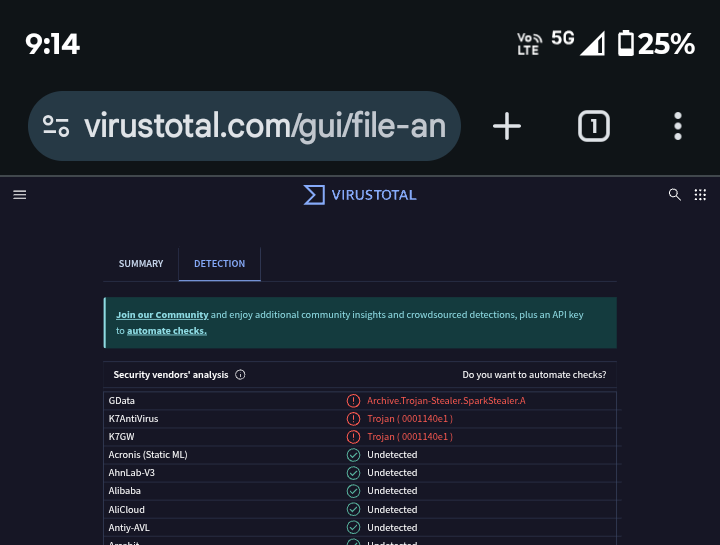This screenshot has width=720, height=545.
Task: Select the AliCloud vendor name
Action: 126,510
